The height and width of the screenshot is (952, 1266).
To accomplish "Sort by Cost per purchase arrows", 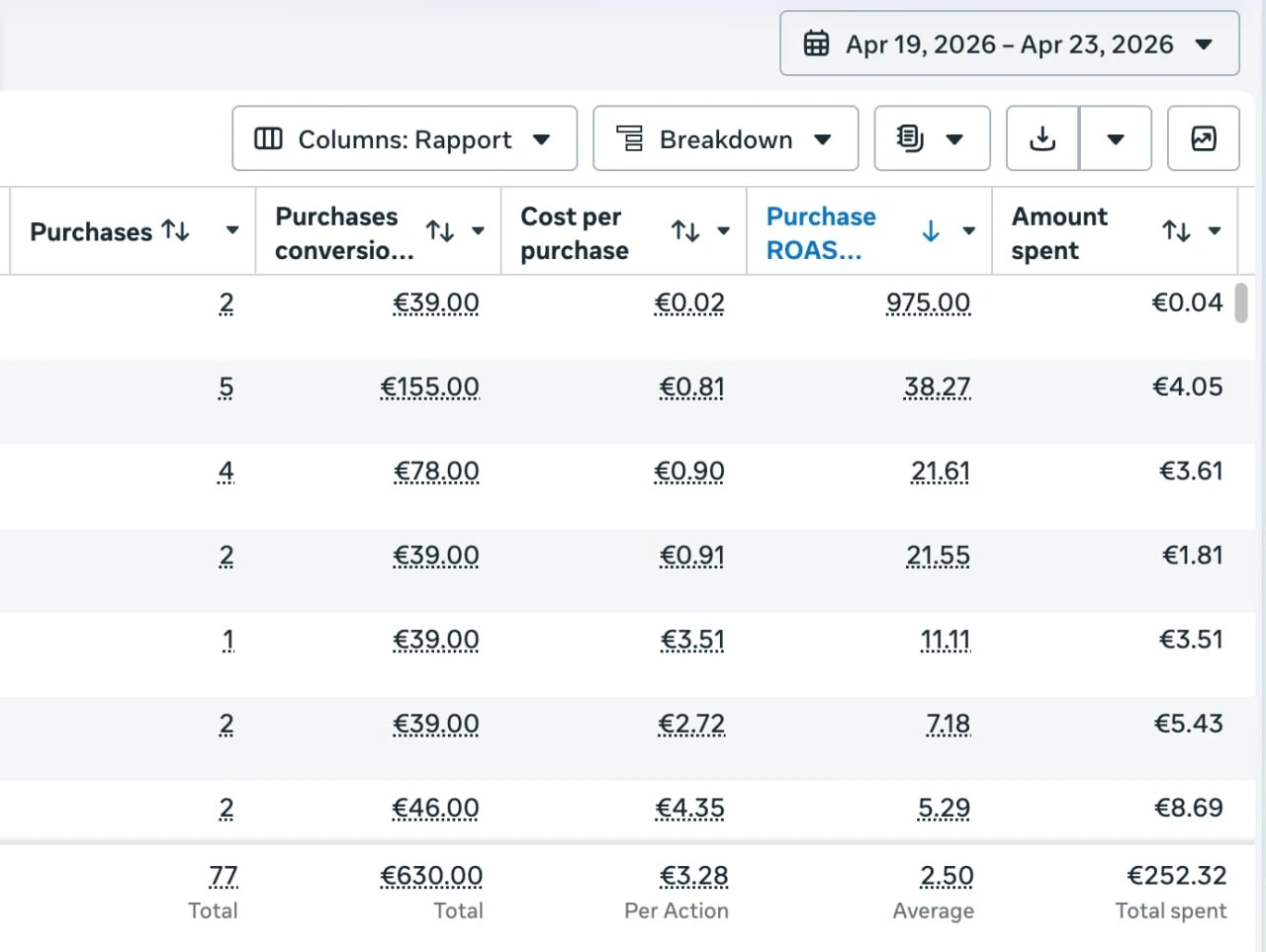I will click(x=685, y=230).
